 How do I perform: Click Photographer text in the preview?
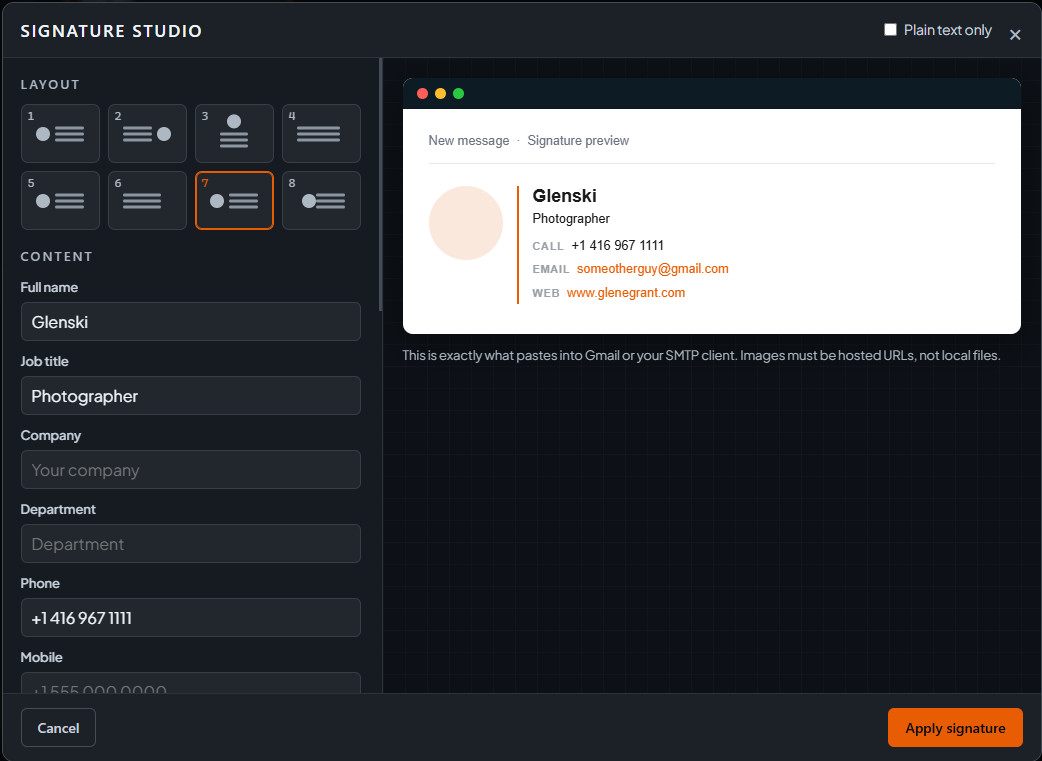tap(571, 219)
